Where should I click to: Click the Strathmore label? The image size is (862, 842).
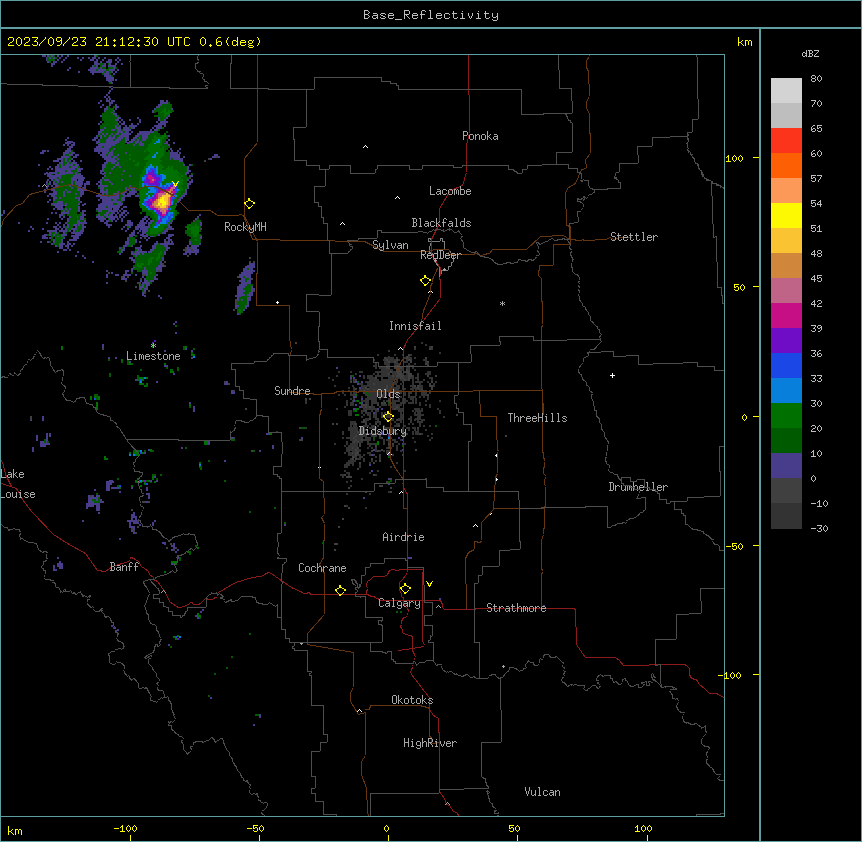pos(516,608)
